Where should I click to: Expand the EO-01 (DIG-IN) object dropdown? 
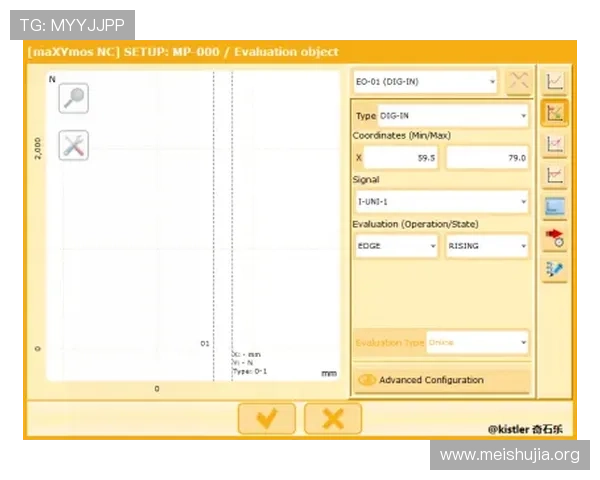426,81
